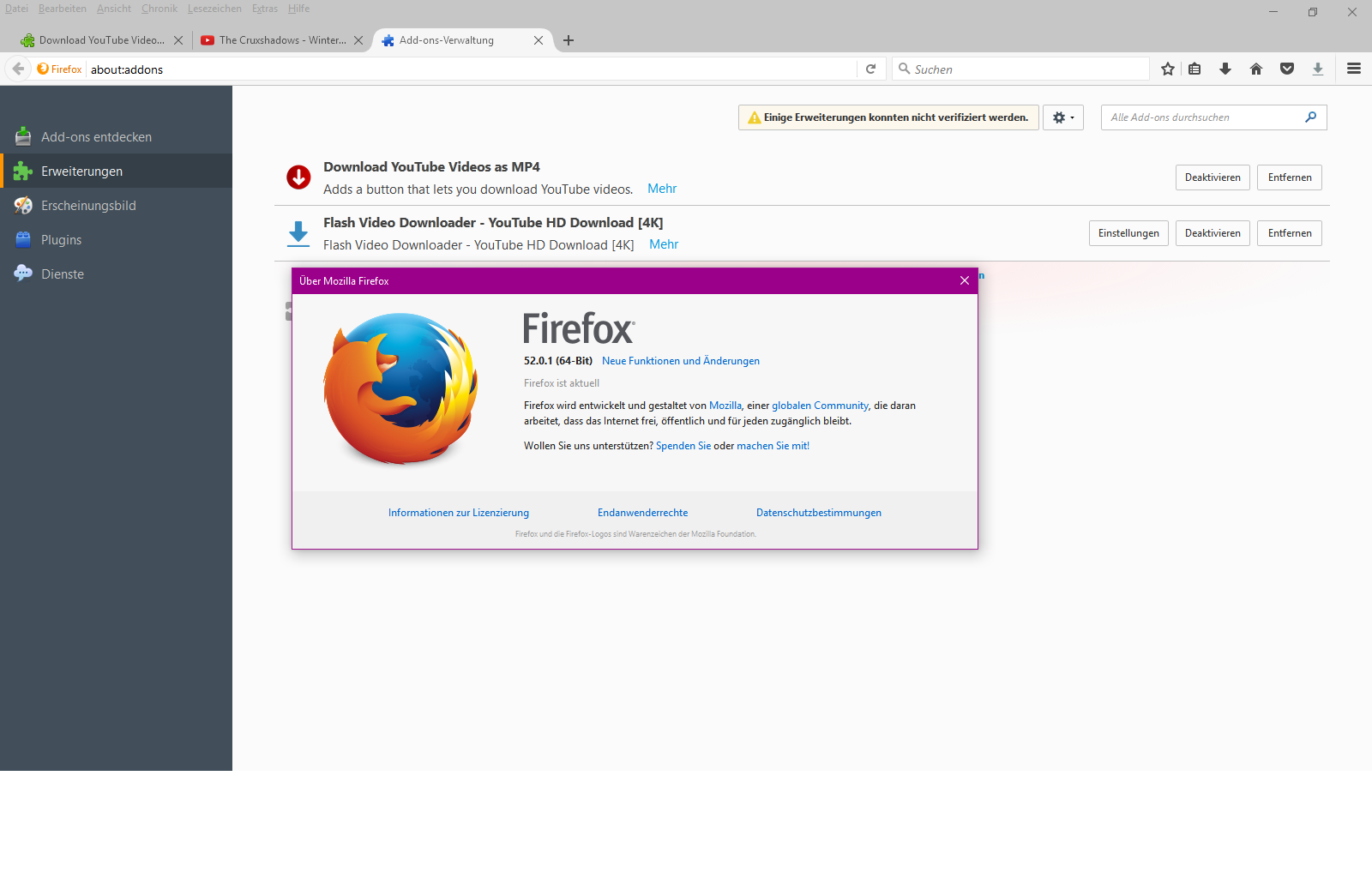
Task: Open the Datenschutzbestimmungen link
Action: (819, 513)
